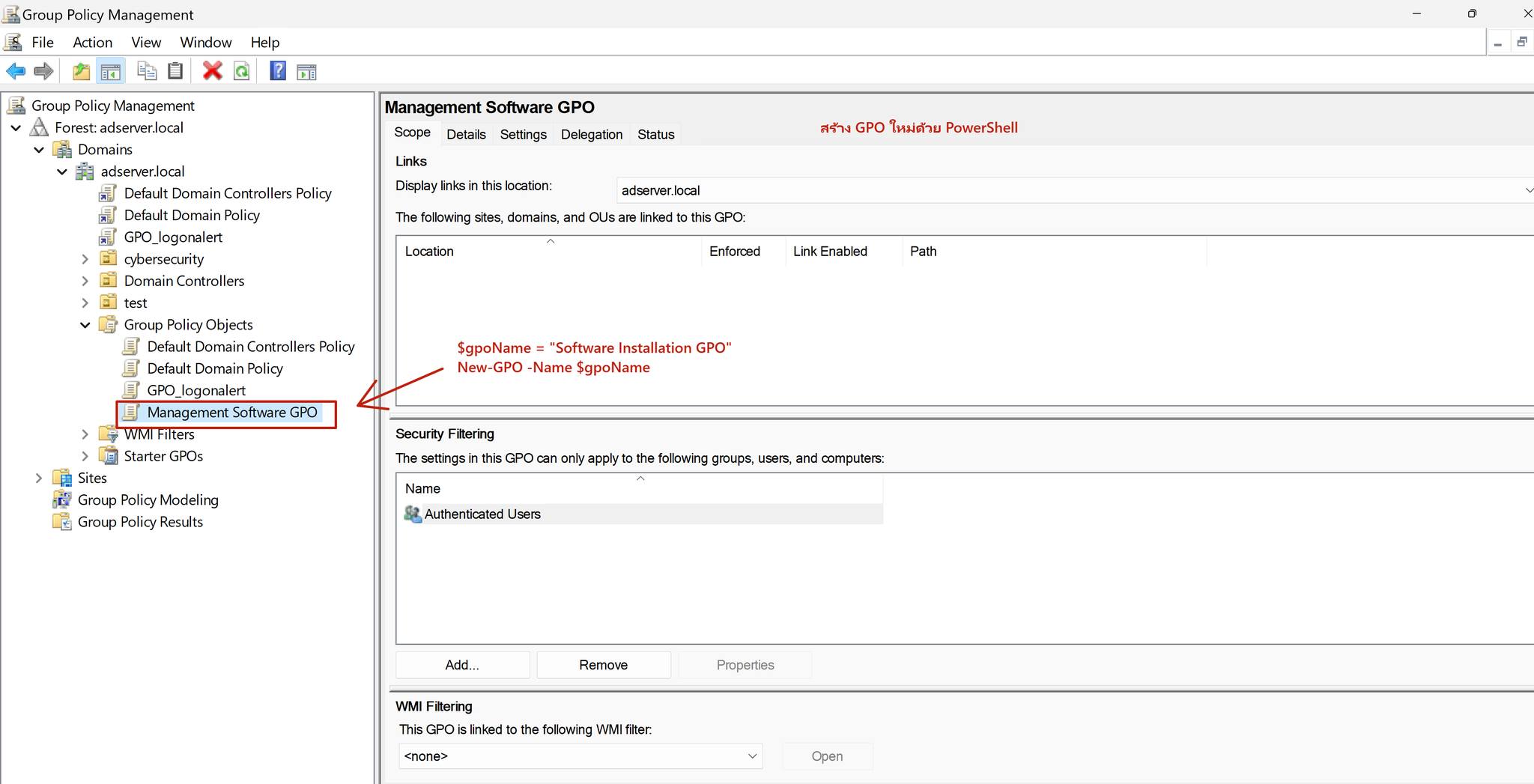
Task: Toggle the Show/Hide Action Pane icon
Action: [x=306, y=72]
